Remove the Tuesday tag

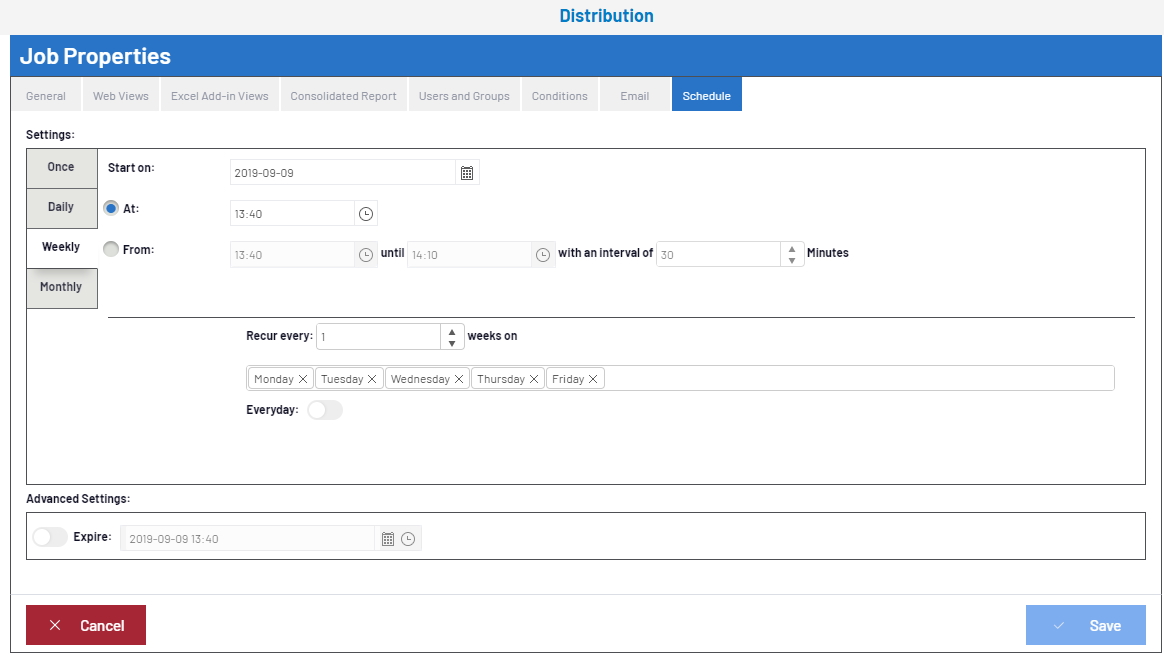click(x=372, y=379)
